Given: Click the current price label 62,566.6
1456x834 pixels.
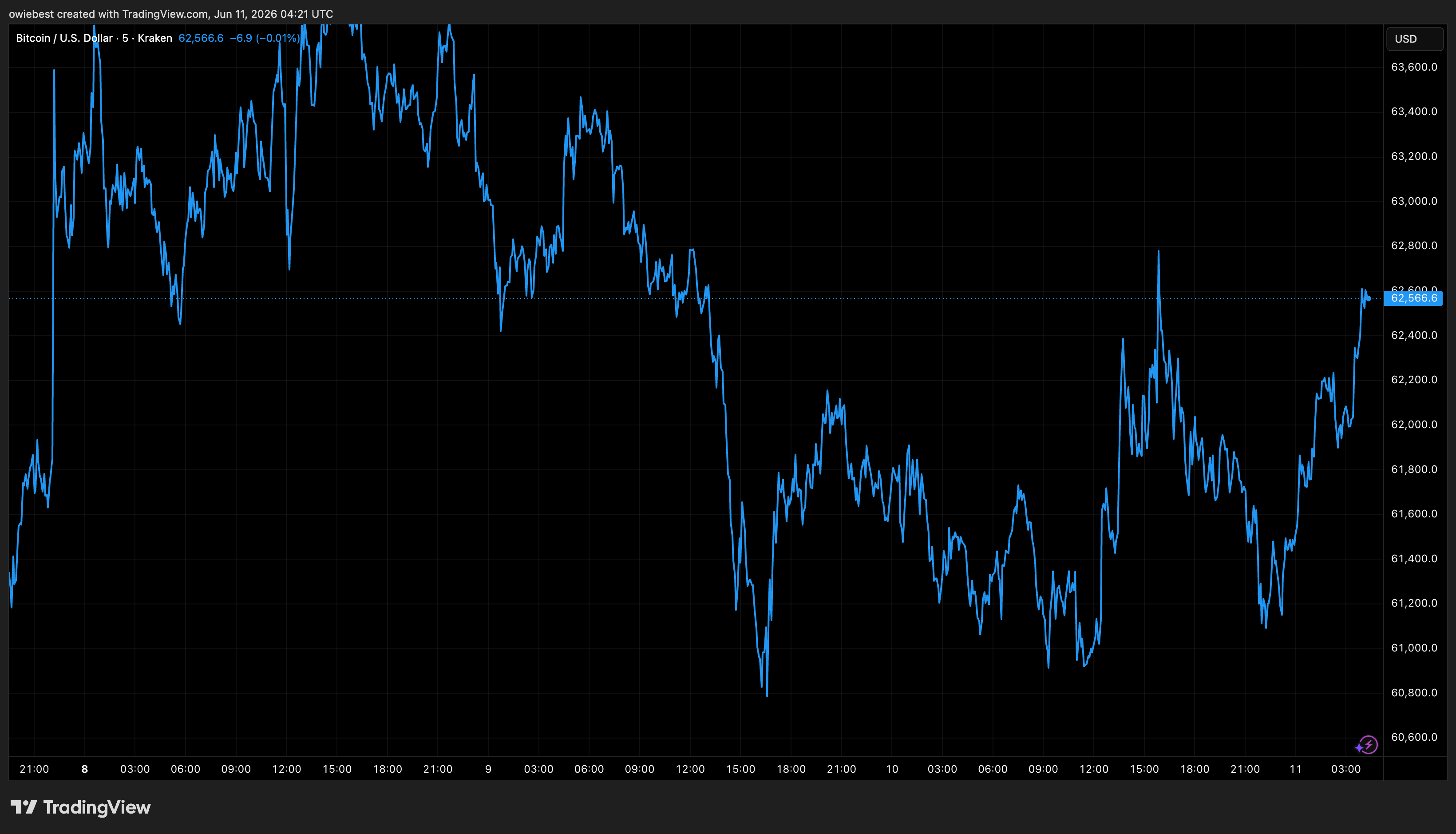Looking at the screenshot, I should [1413, 298].
